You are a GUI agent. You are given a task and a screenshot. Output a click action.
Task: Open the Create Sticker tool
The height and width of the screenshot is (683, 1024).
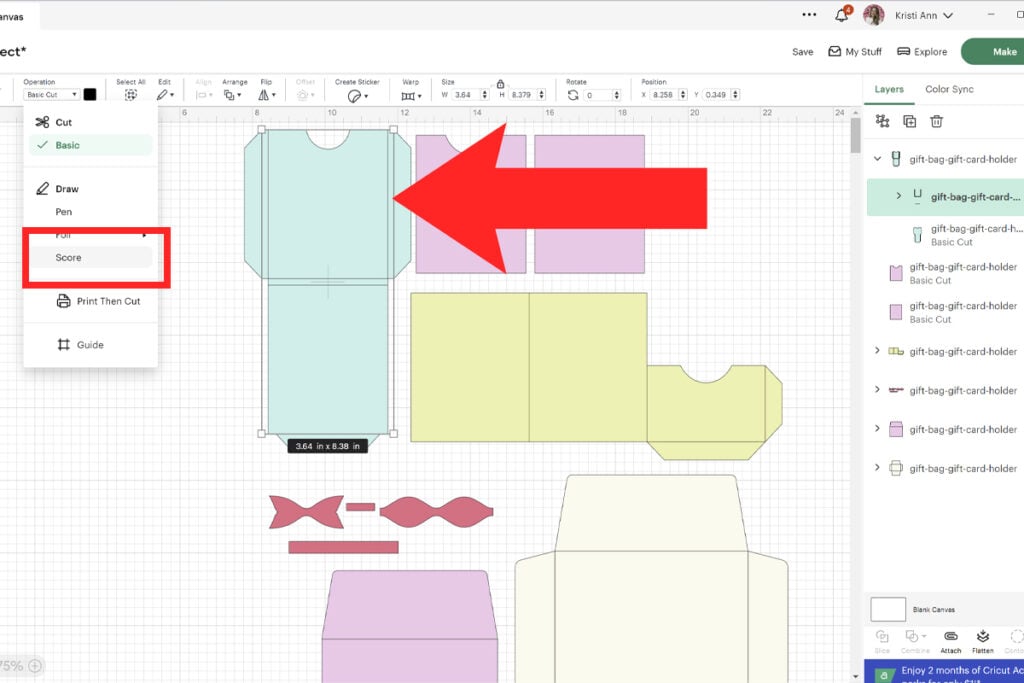pos(354,94)
